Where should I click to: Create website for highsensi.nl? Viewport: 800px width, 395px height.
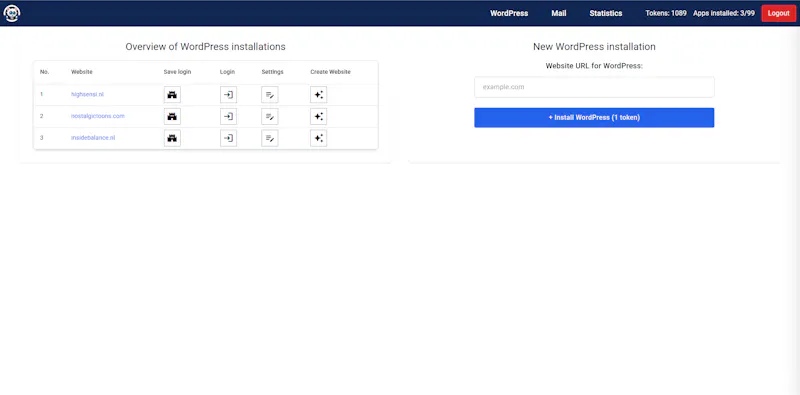click(x=318, y=95)
